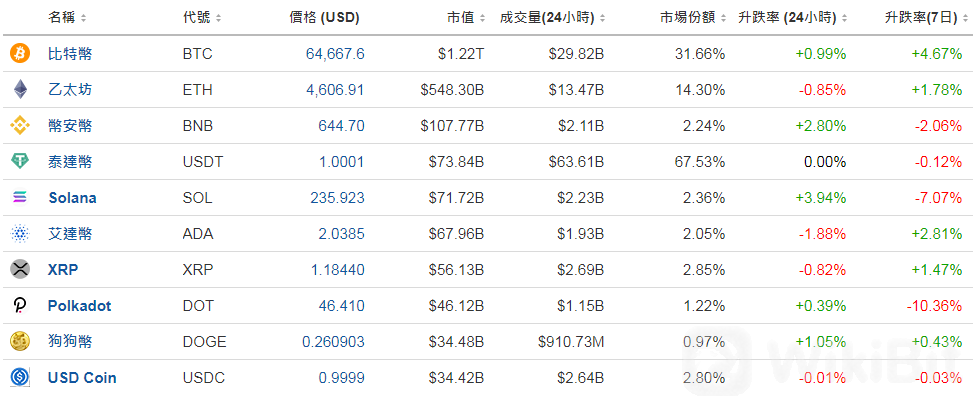Viewport: 980px width, 418px height.
Task: Select the BTC symbol cell
Action: (x=198, y=54)
